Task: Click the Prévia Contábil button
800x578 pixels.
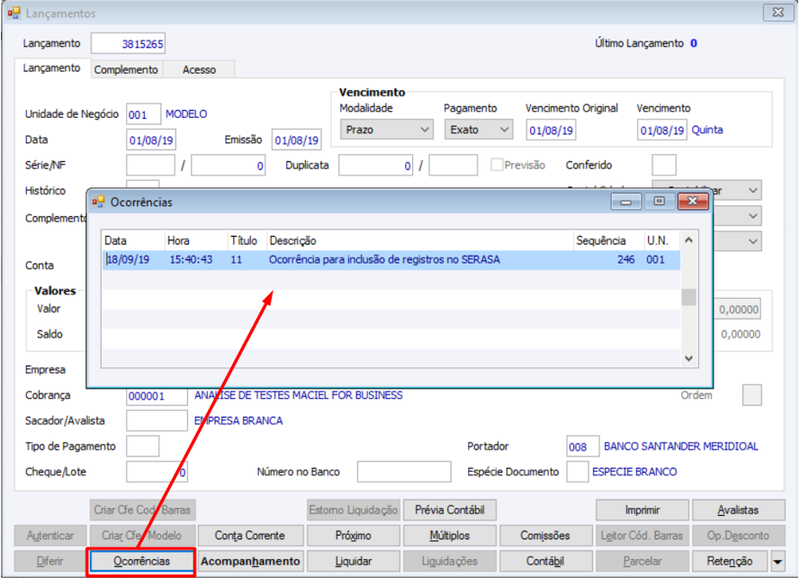Action: 449,510
